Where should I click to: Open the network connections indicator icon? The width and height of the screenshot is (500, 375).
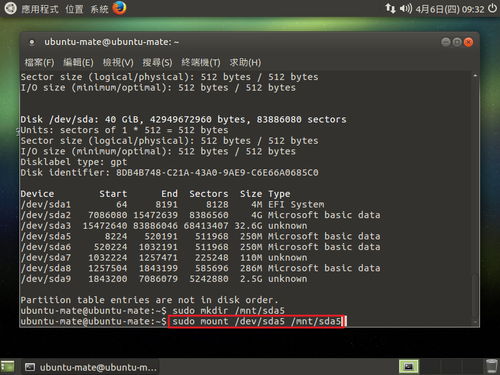point(390,8)
